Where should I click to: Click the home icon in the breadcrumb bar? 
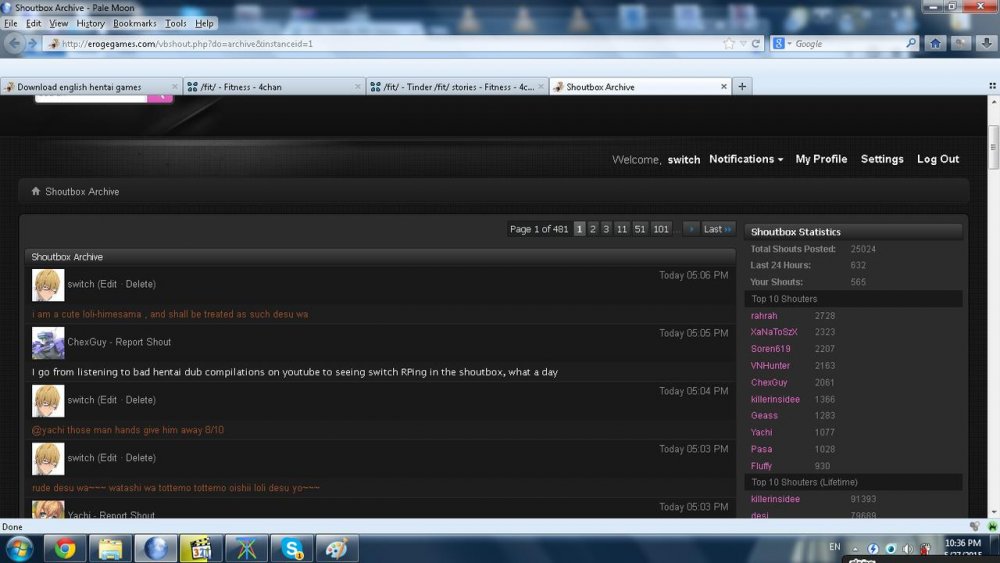coord(36,191)
